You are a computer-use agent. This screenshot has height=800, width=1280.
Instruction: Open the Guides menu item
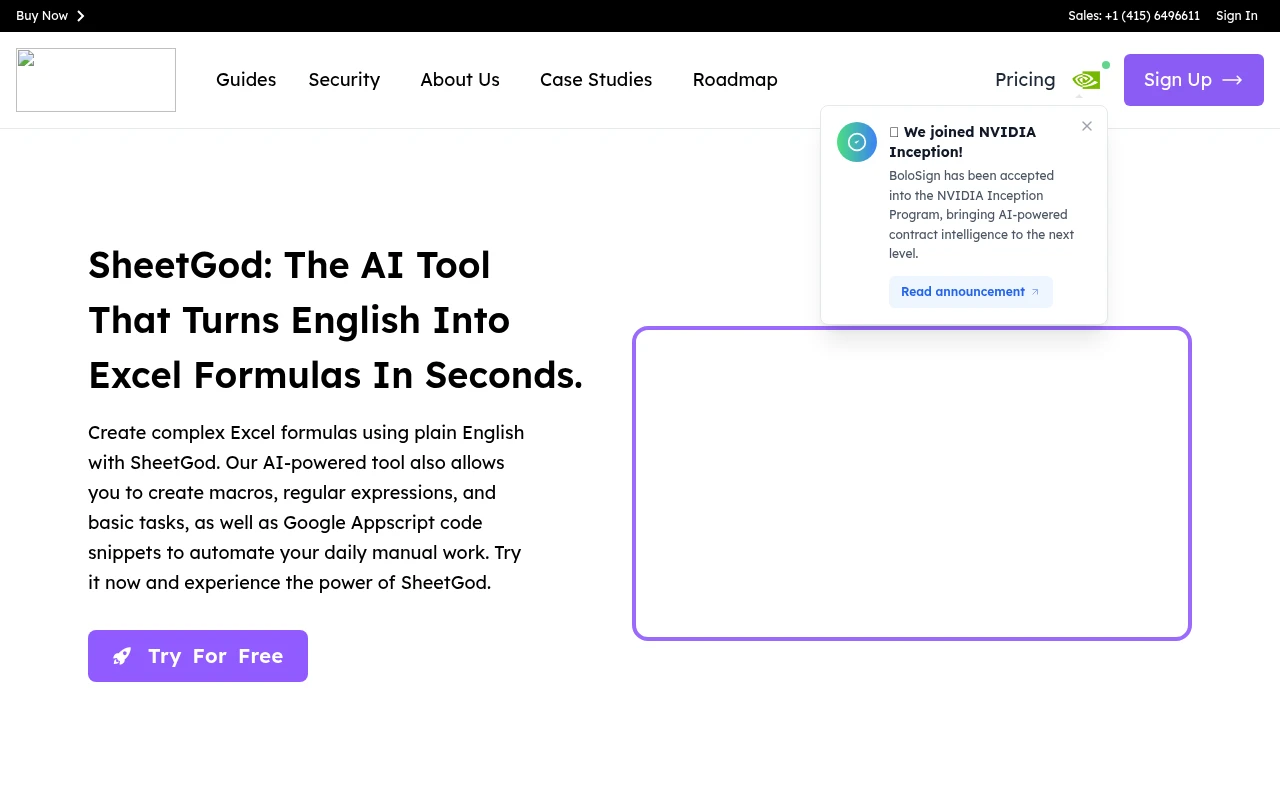pos(246,80)
